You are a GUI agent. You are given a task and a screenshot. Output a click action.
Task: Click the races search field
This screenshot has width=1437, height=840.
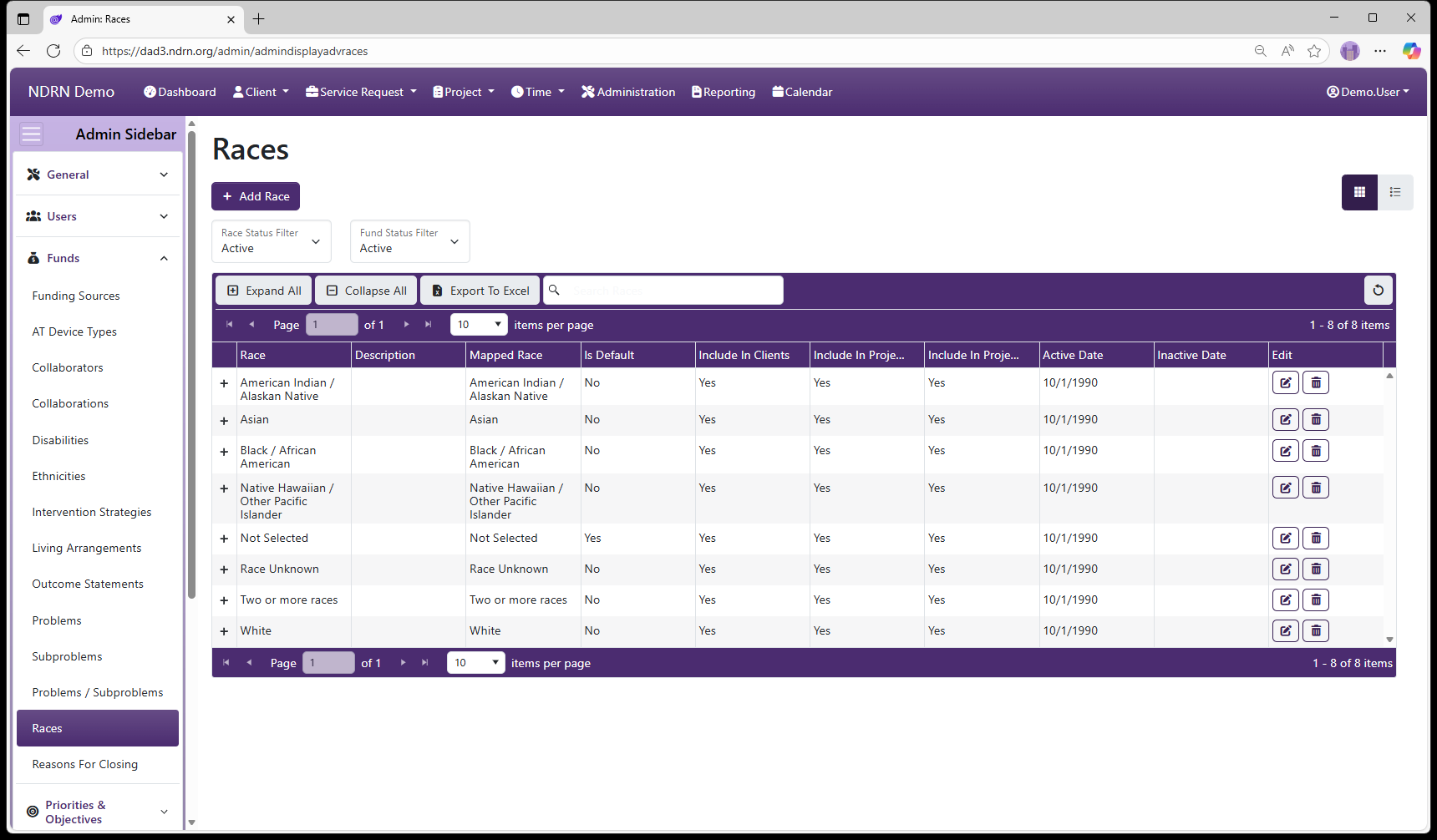[x=663, y=291]
